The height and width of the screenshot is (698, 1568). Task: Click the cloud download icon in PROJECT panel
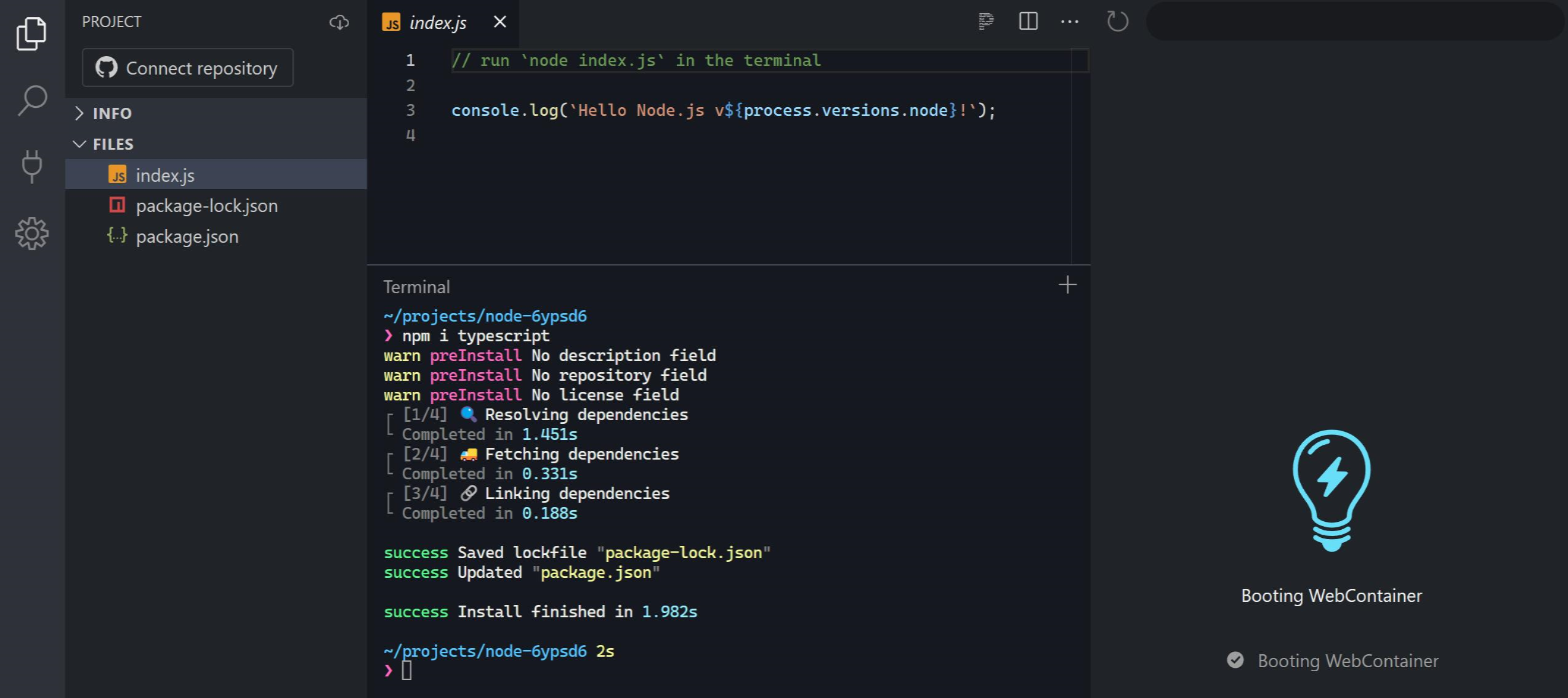click(x=339, y=22)
